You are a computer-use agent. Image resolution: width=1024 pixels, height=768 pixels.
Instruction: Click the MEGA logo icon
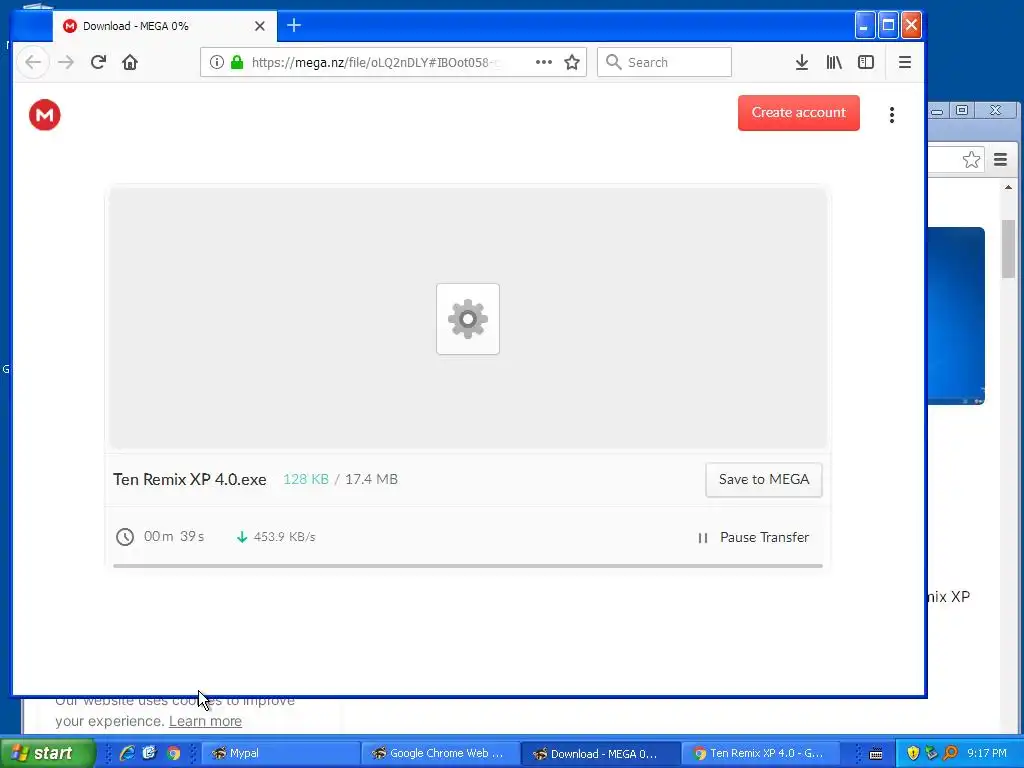click(44, 115)
